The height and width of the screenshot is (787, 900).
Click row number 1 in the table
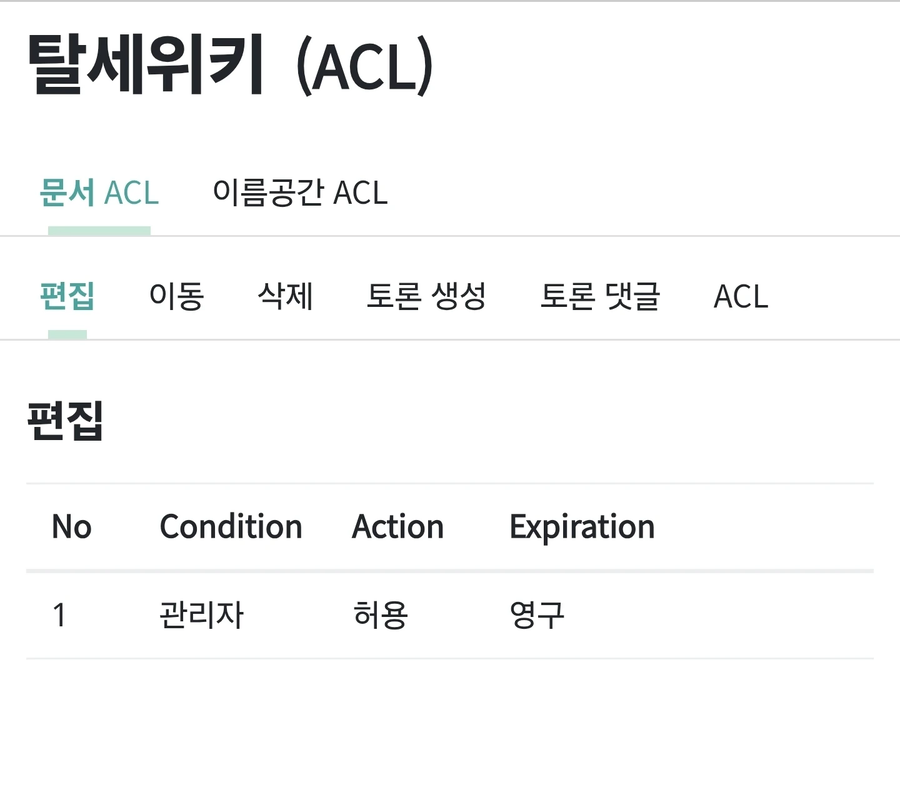coord(59,615)
